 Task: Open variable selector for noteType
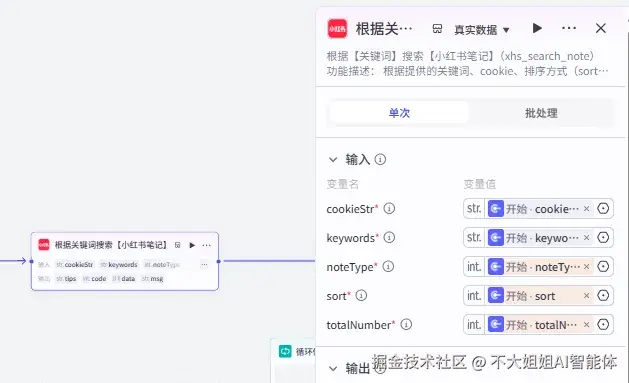click(x=603, y=266)
